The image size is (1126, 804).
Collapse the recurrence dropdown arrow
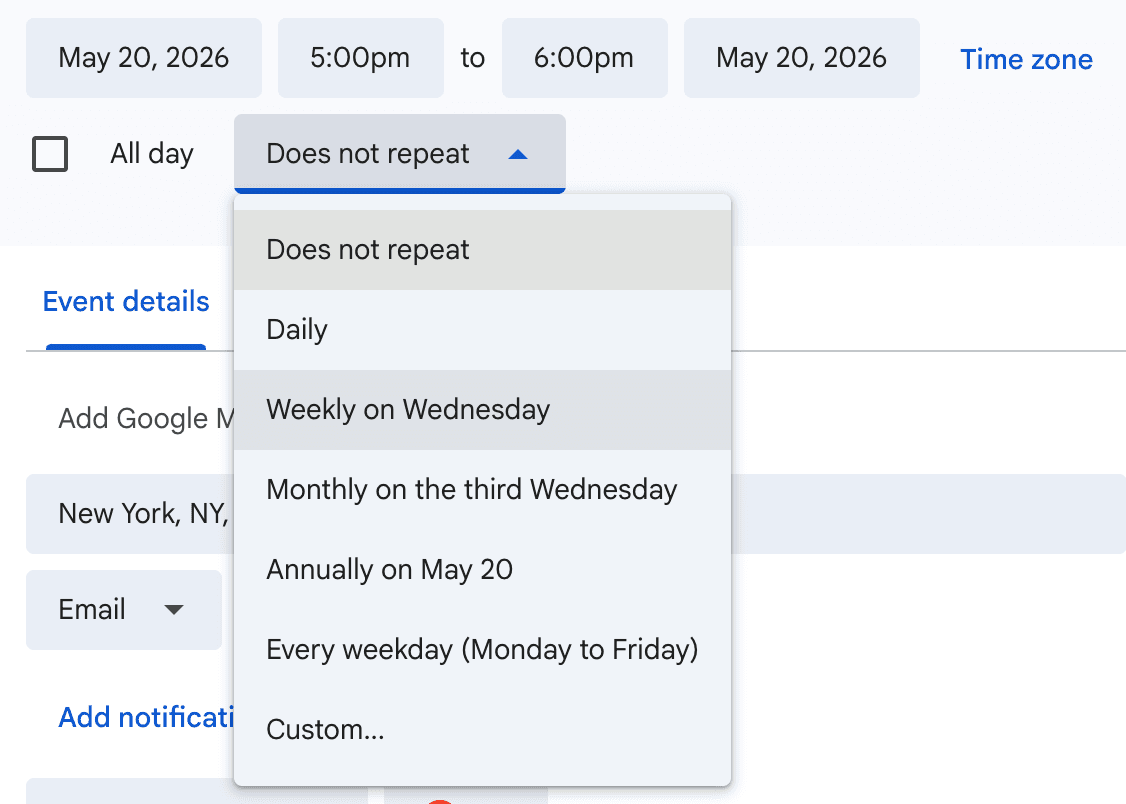coord(518,153)
